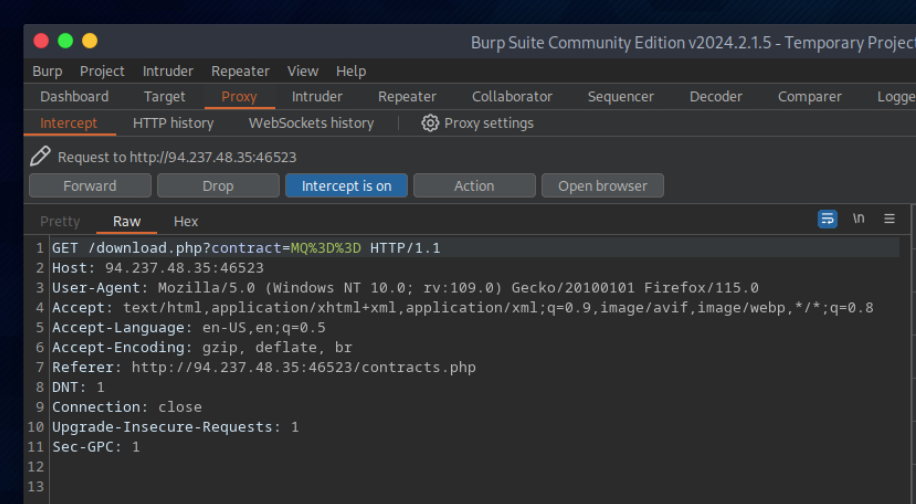Open Proxy settings via the gear icon

pyautogui.click(x=430, y=123)
